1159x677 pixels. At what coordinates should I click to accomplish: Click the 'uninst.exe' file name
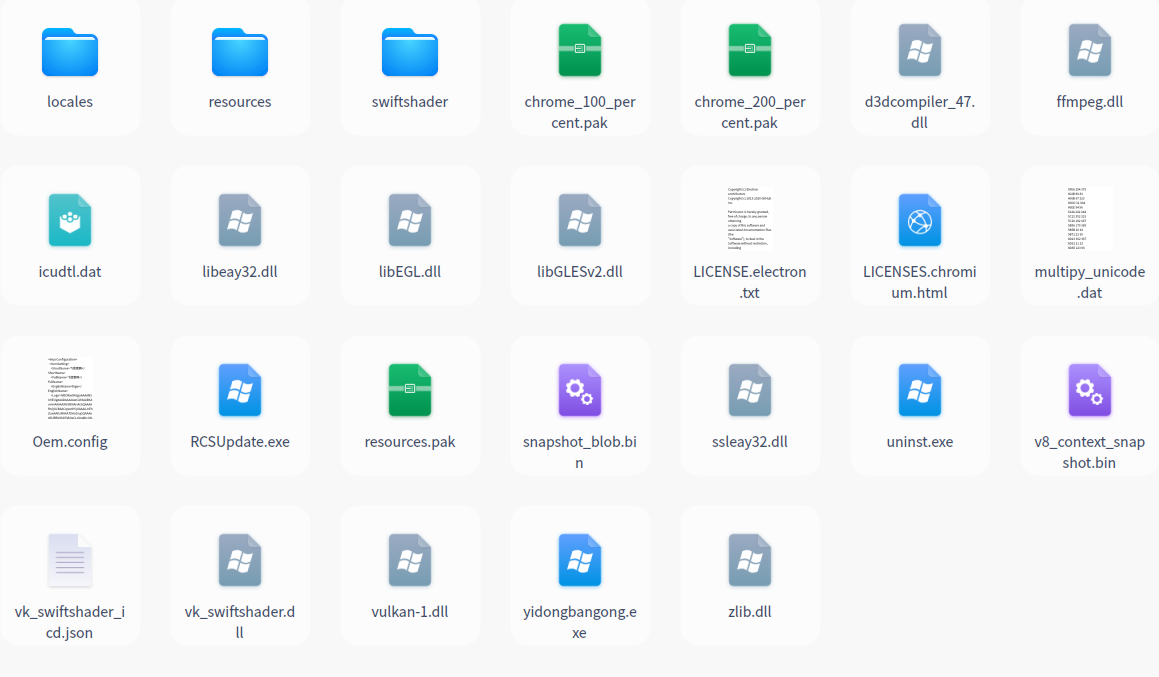tap(920, 442)
